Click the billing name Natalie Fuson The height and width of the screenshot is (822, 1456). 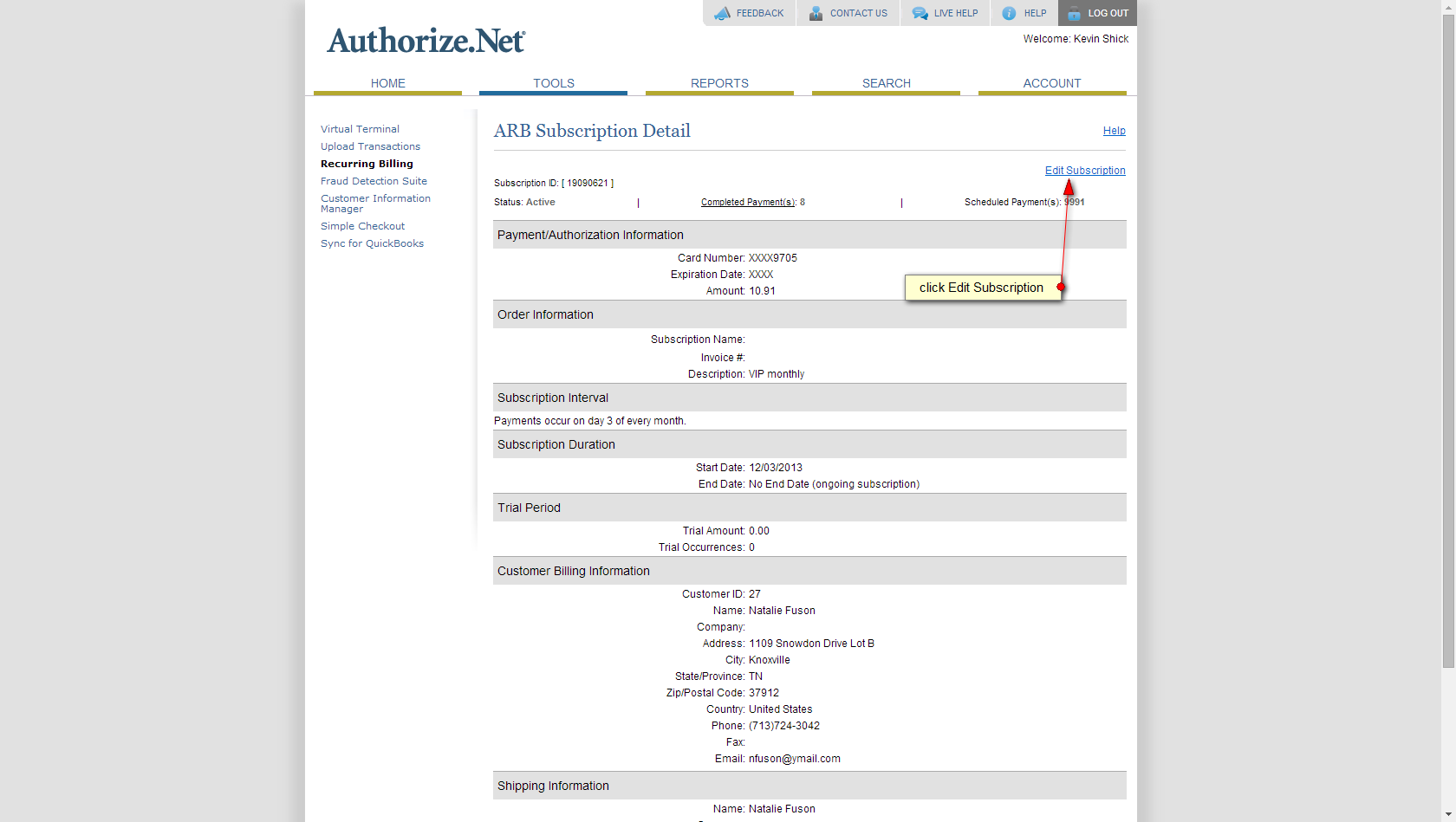coord(782,611)
